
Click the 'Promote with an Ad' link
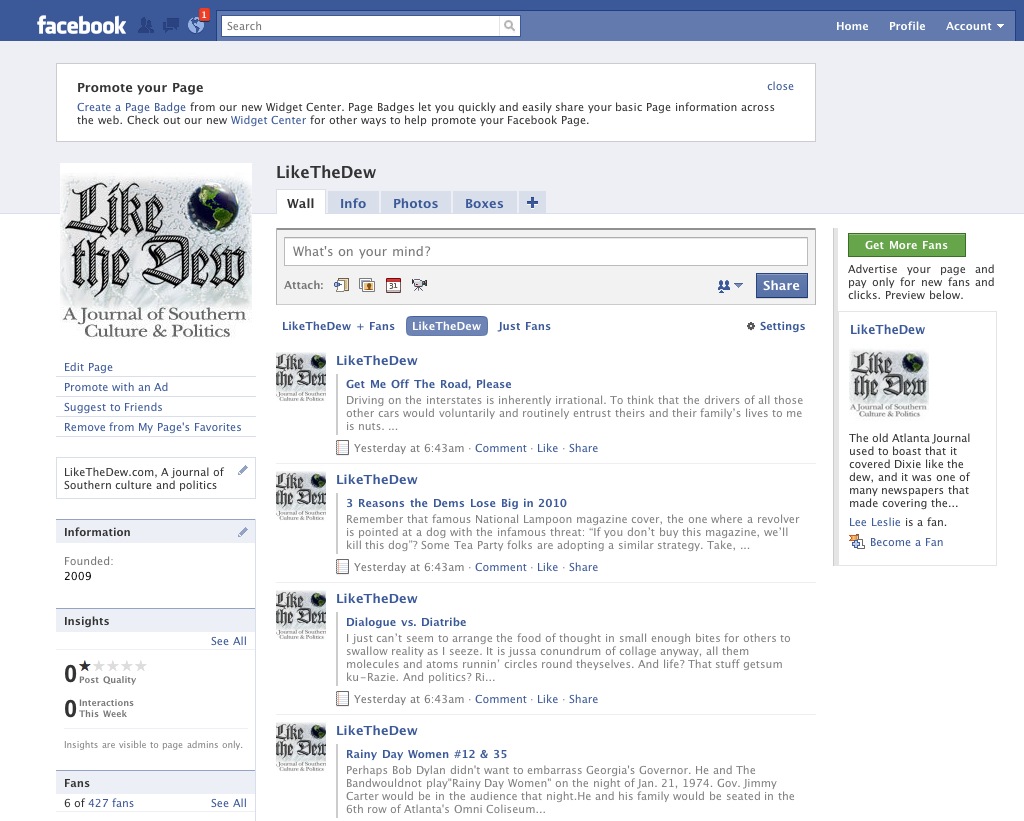[116, 387]
